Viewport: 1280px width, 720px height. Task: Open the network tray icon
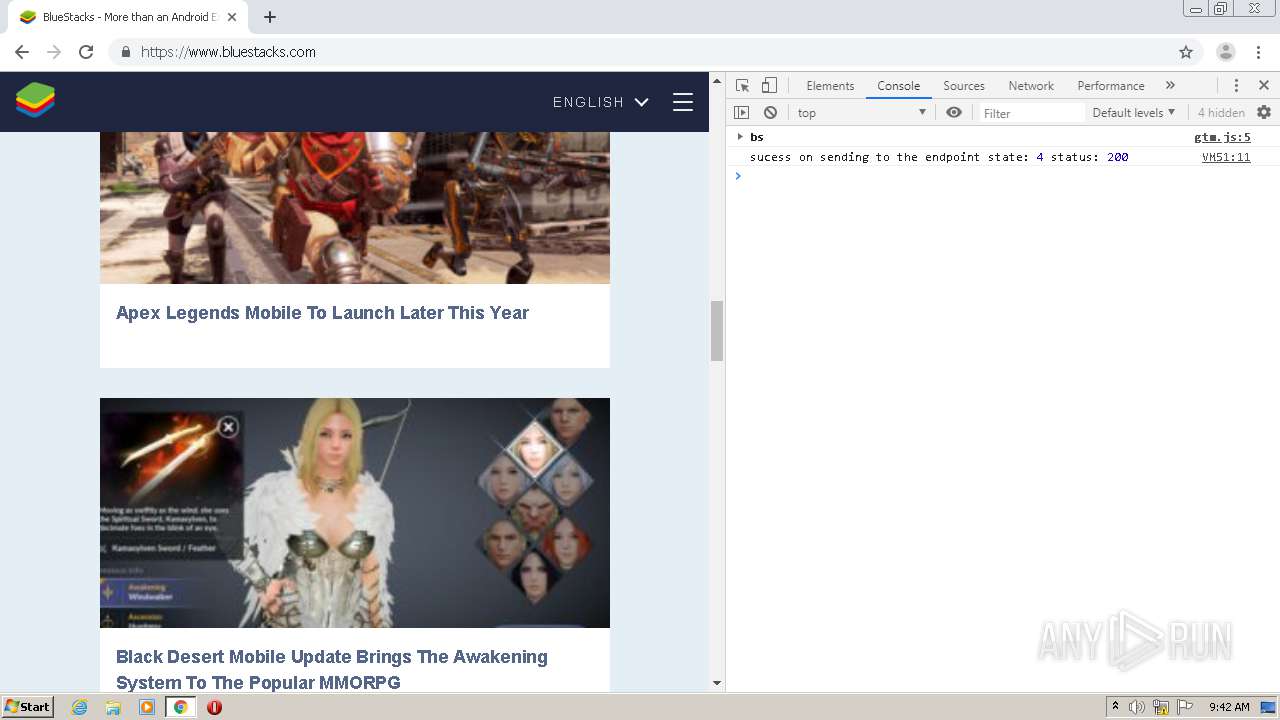coord(1161,707)
